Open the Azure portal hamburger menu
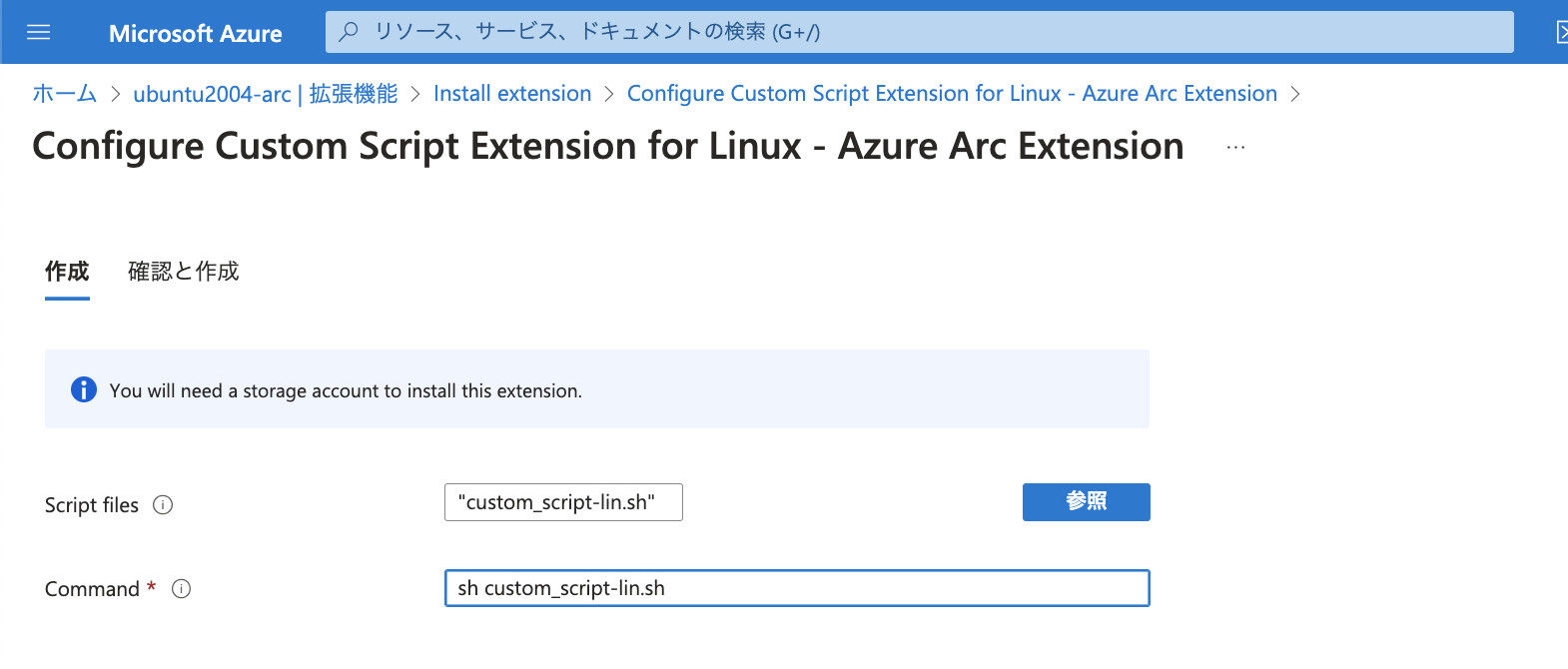 [x=38, y=33]
